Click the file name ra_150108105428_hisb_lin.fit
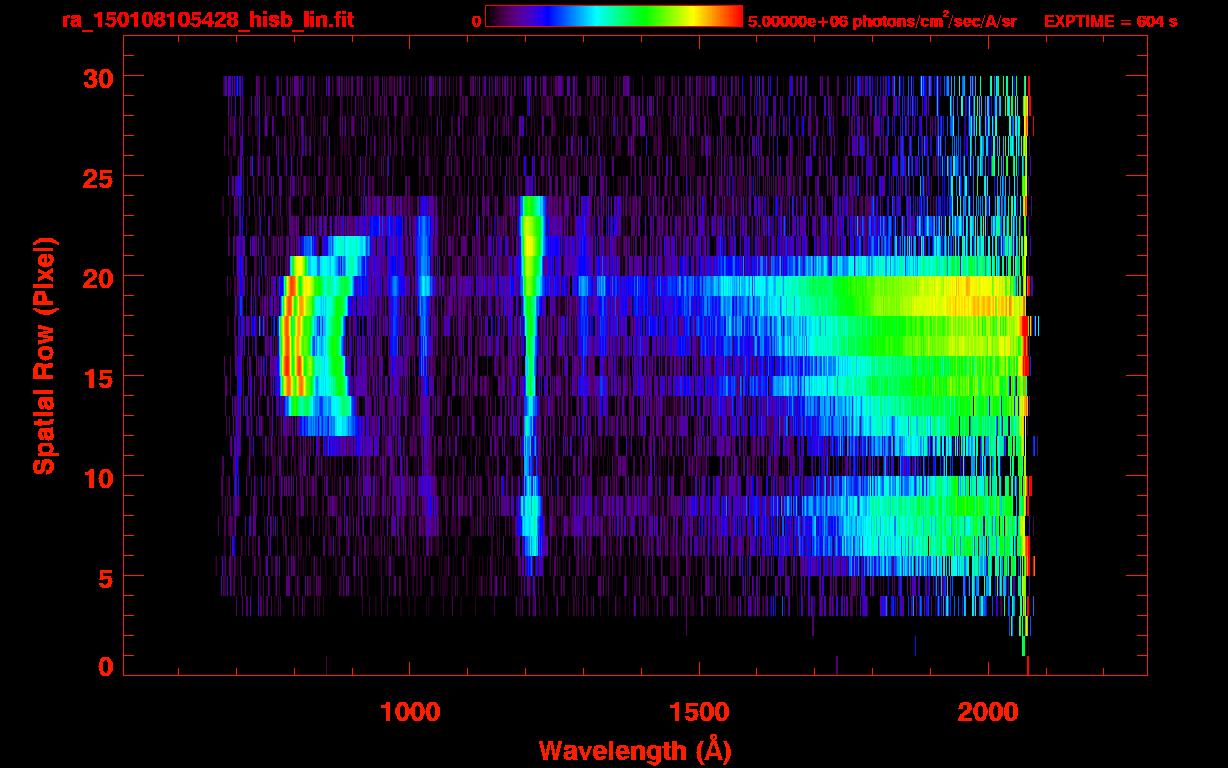The height and width of the screenshot is (768, 1228). point(208,20)
